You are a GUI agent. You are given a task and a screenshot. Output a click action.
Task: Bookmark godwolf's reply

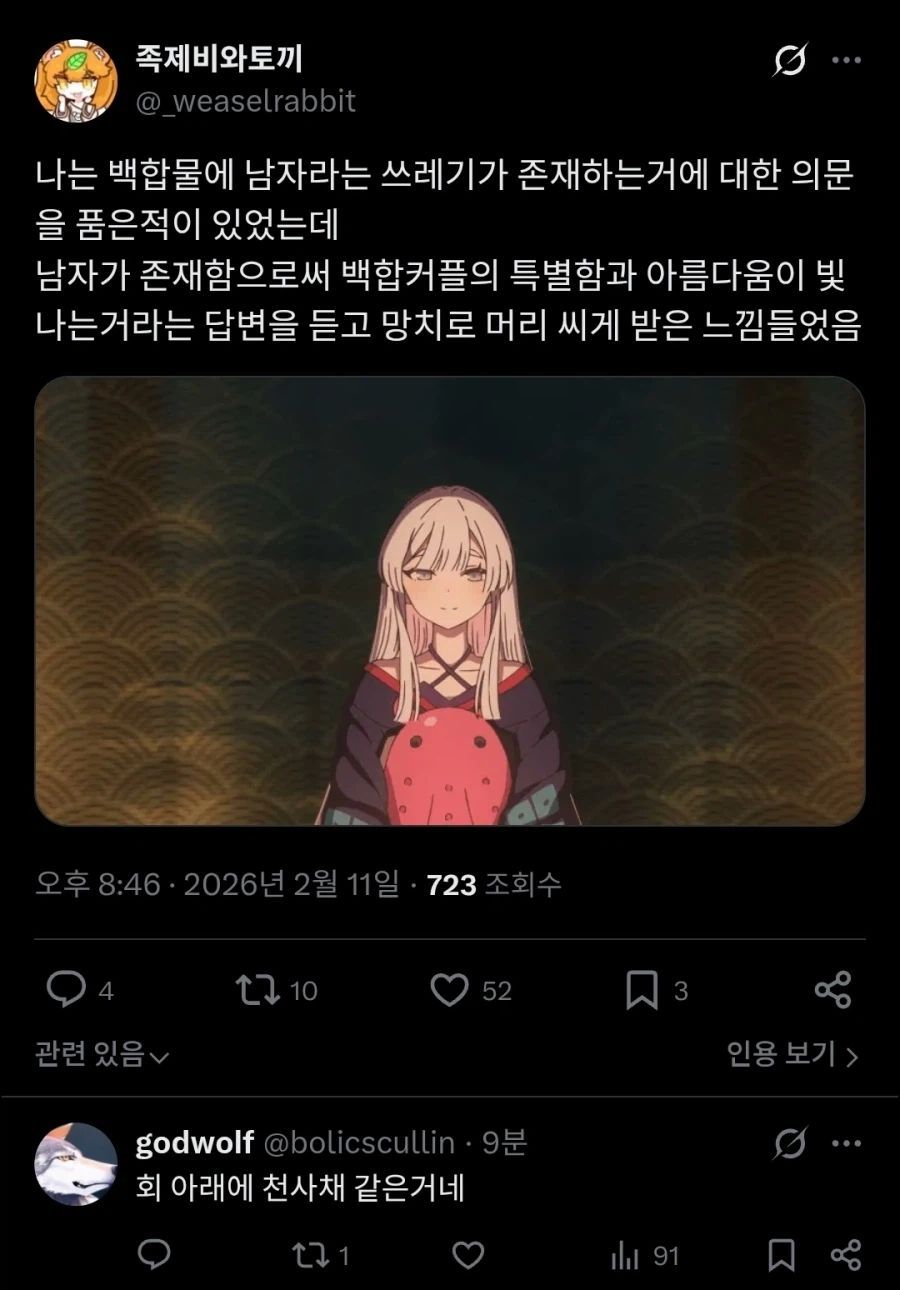pos(784,1255)
